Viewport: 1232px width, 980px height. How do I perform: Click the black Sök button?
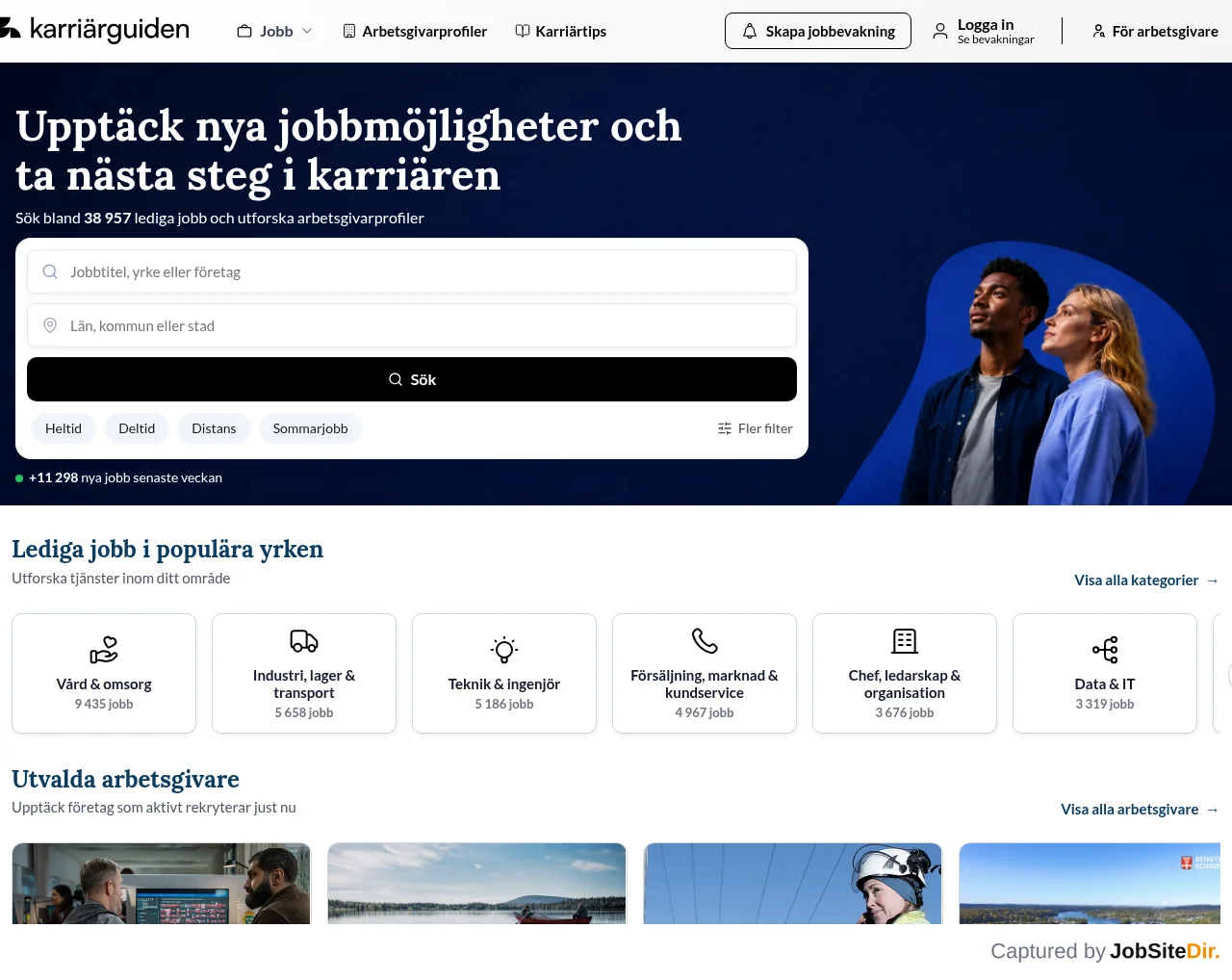pyautogui.click(x=412, y=379)
